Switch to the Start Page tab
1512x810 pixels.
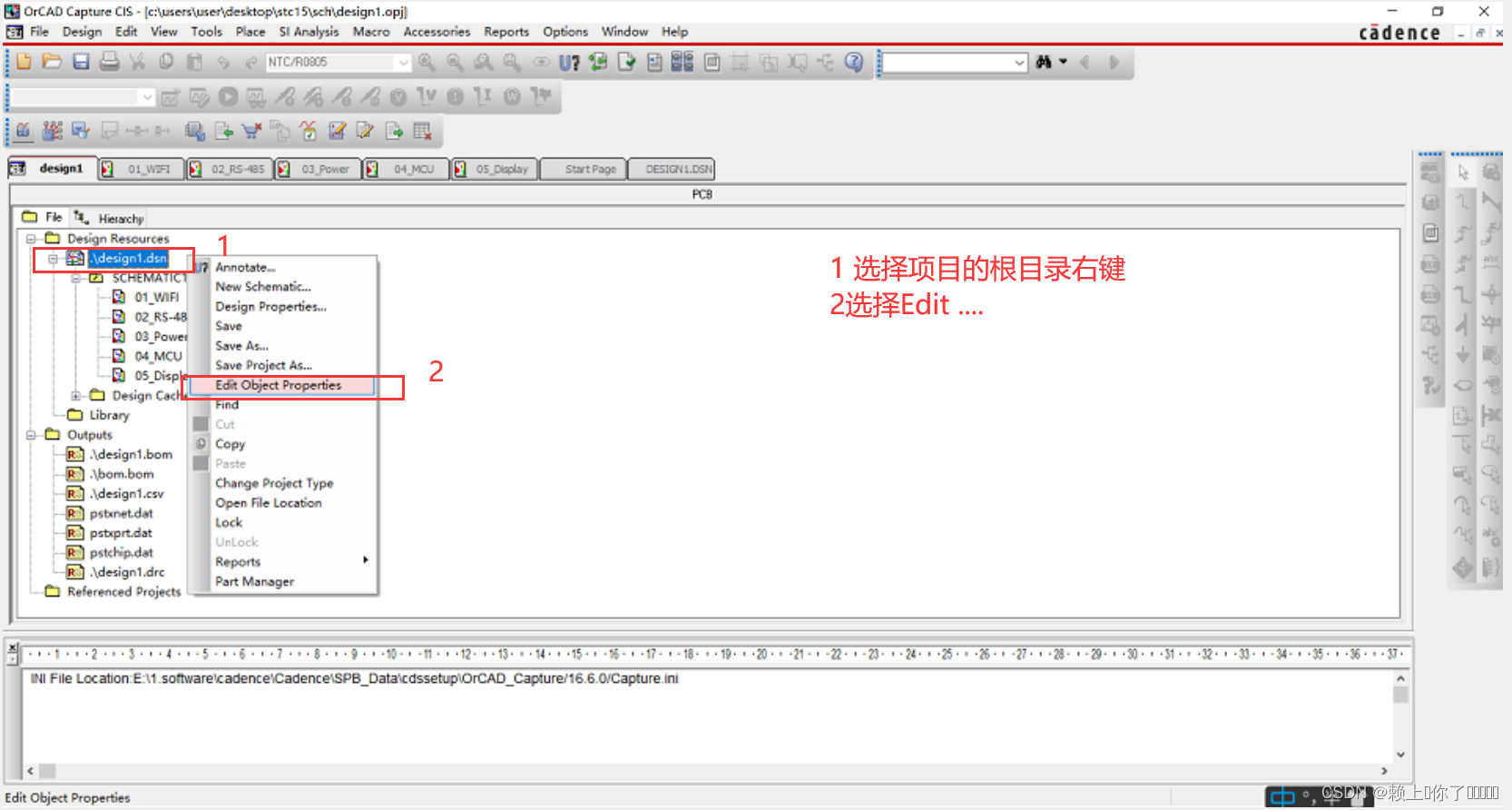(584, 169)
